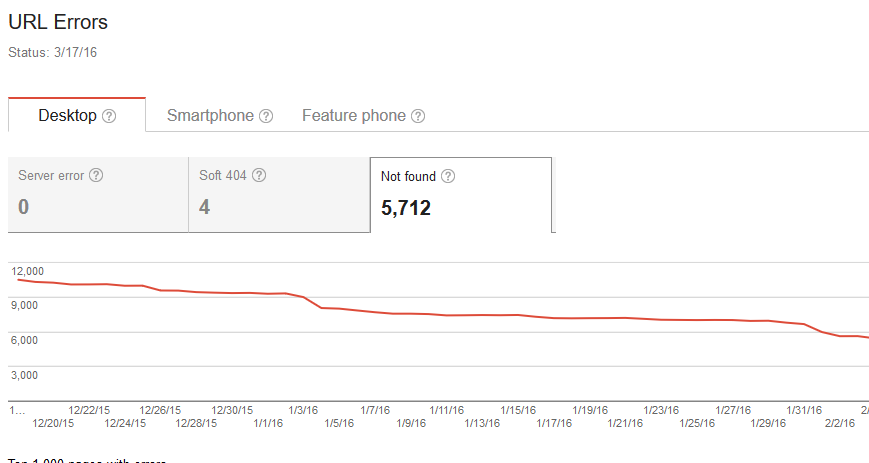Click the 1/15/16 date axis label
This screenshot has height=463, width=869.
(x=519, y=410)
